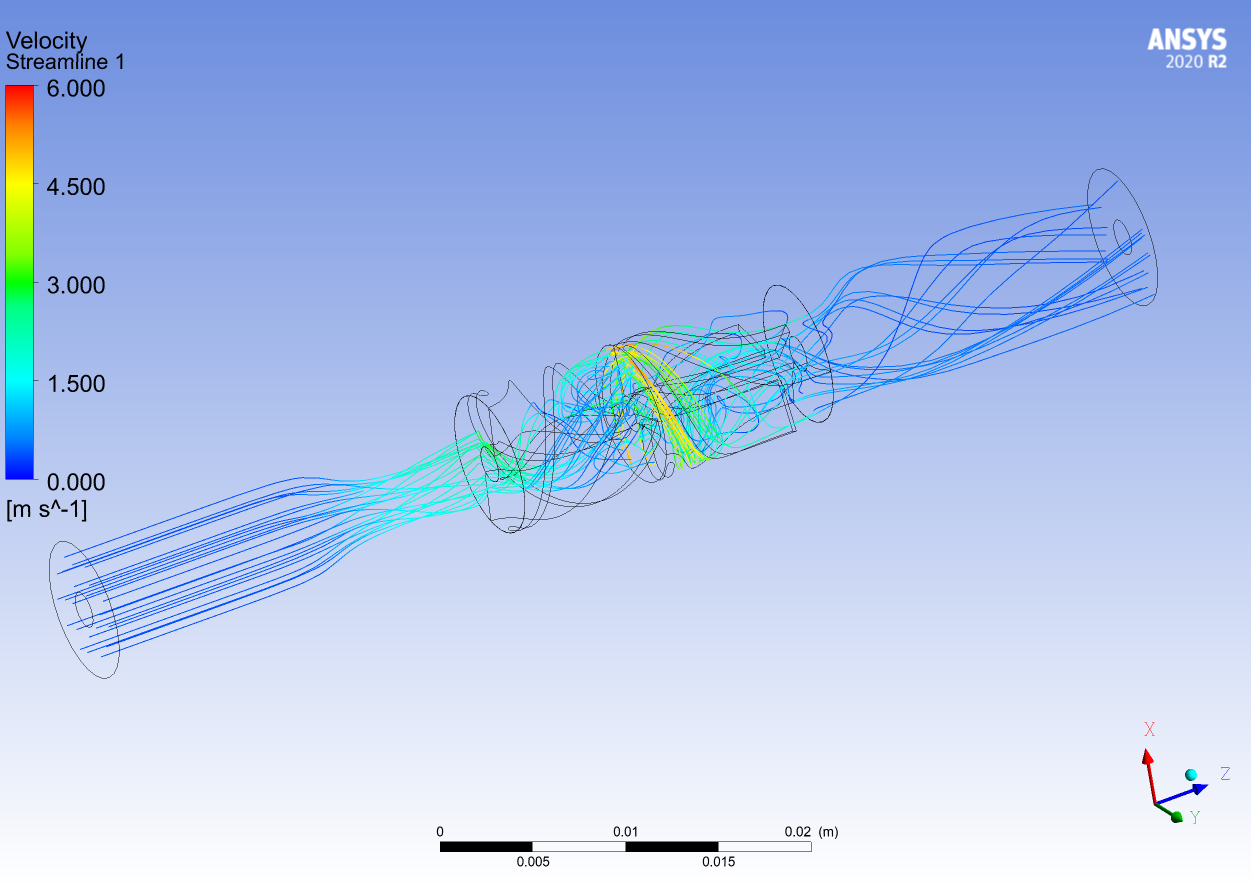Image resolution: width=1251 pixels, height=887 pixels.
Task: Select the Velocity legend title
Action: [47, 41]
